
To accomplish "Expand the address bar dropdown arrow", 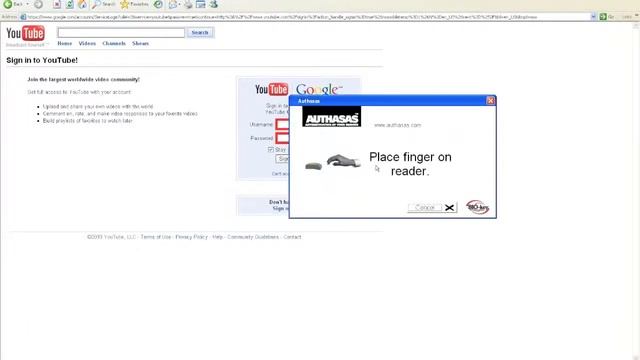I will [x=593, y=17].
